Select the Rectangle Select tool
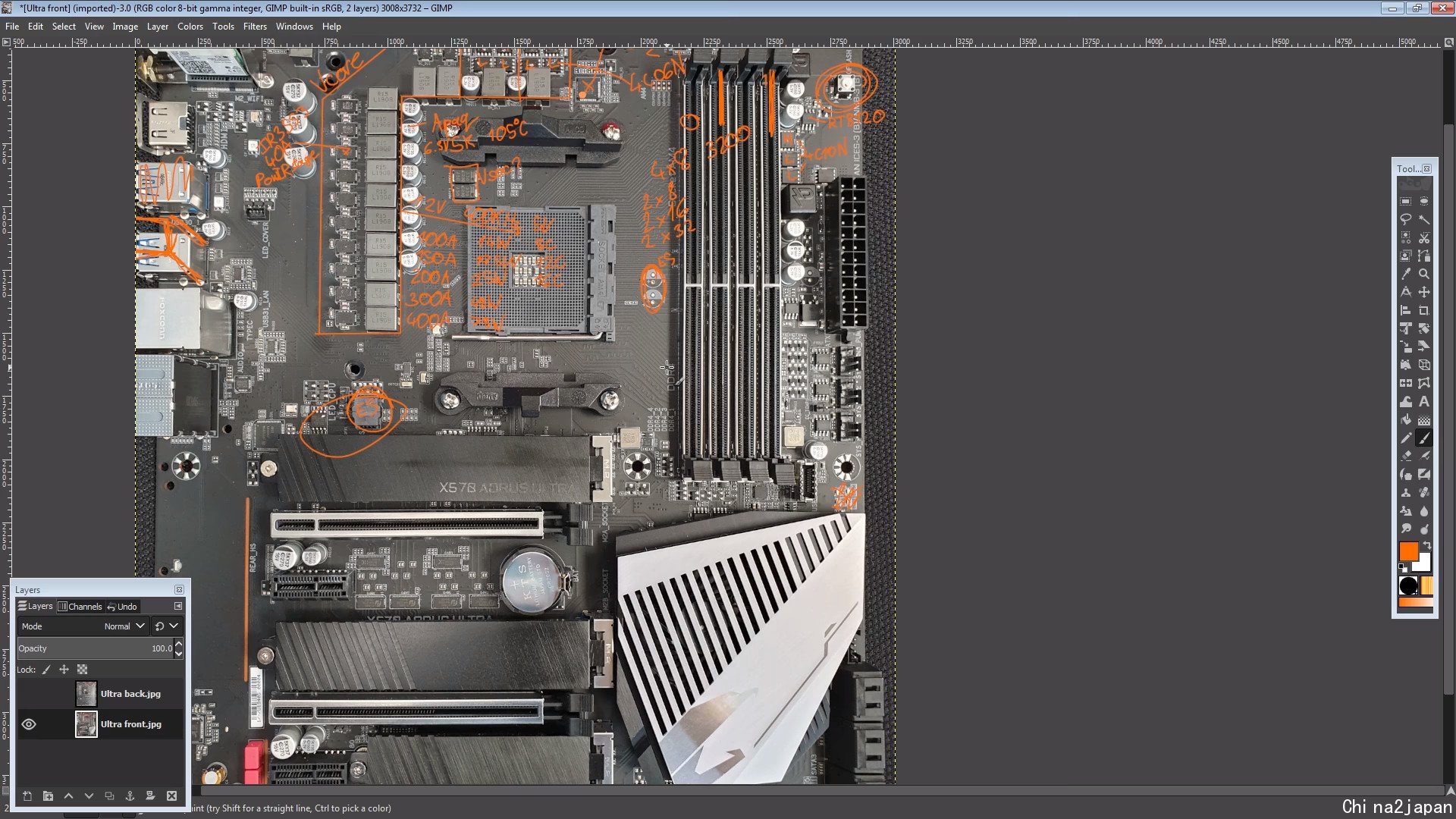This screenshot has width=1456, height=819. pyautogui.click(x=1405, y=202)
